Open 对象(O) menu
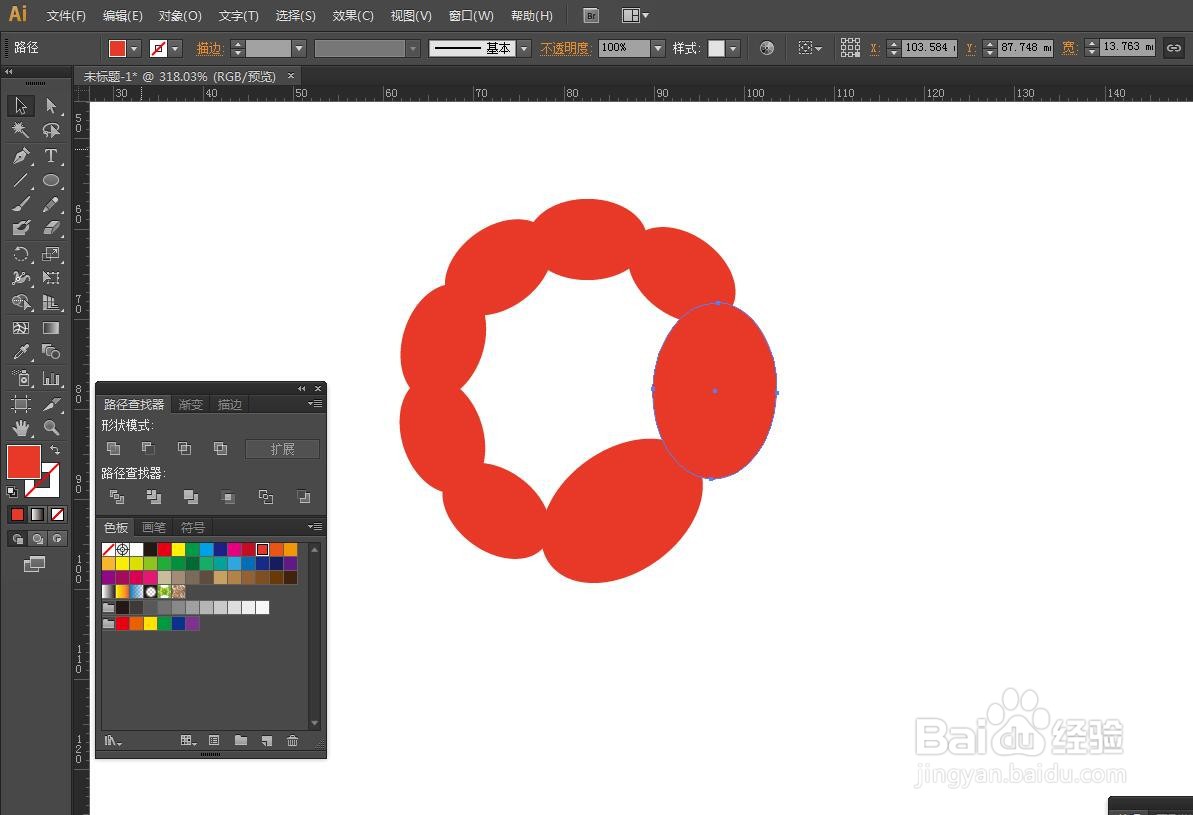1193x815 pixels. [x=180, y=15]
